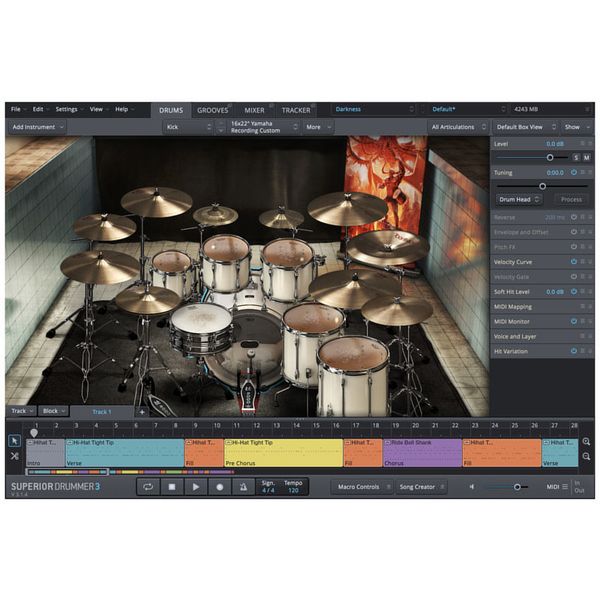Toggle the Tuning power button
Viewport: 600px width, 600px height.
574,173
